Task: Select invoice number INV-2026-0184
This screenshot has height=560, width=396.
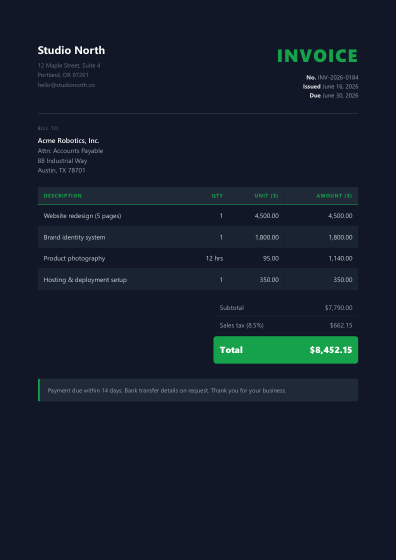Action: [x=338, y=78]
